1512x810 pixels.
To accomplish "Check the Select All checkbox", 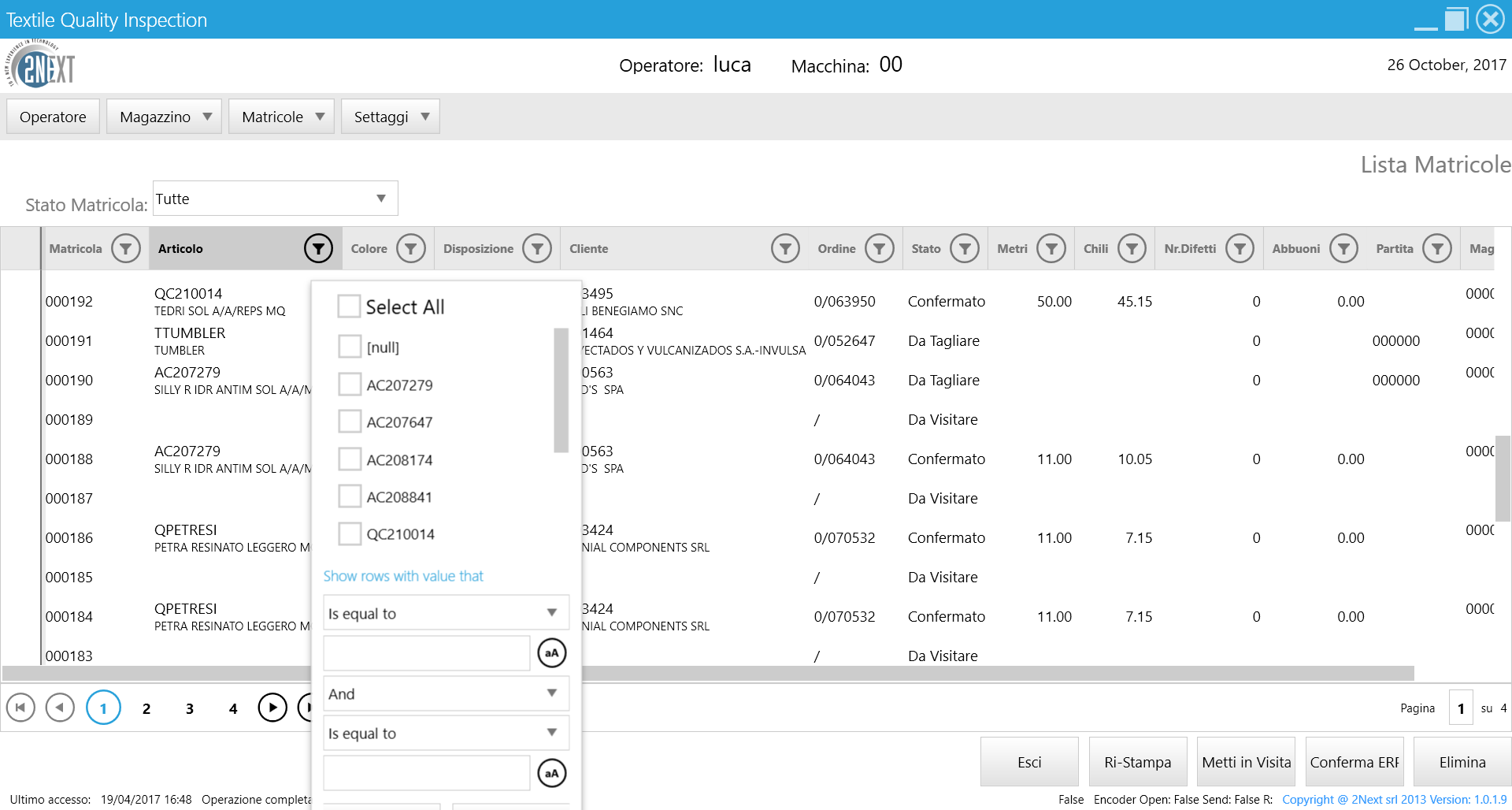I will 349,306.
